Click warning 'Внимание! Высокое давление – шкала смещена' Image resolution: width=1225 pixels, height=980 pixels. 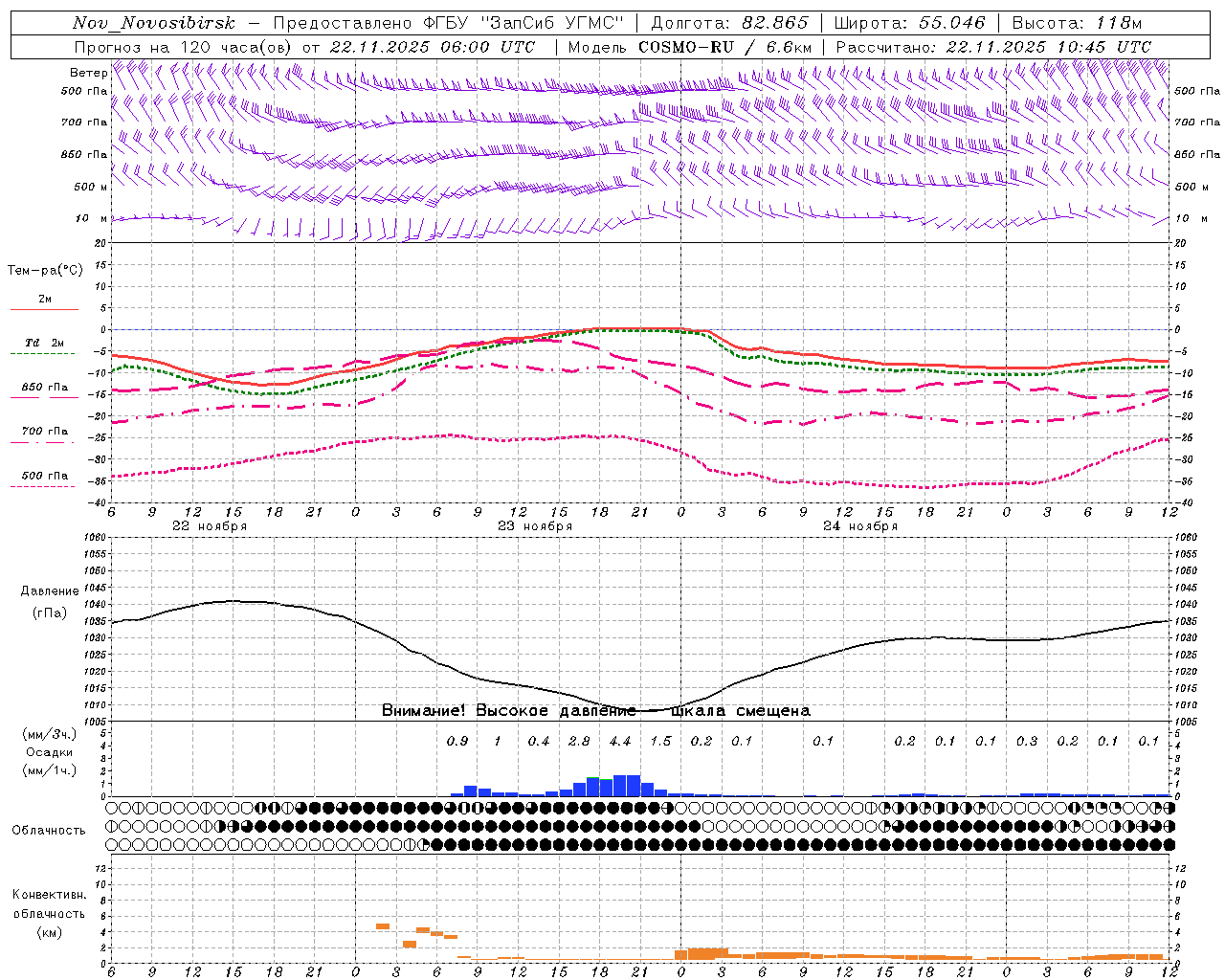595,711
